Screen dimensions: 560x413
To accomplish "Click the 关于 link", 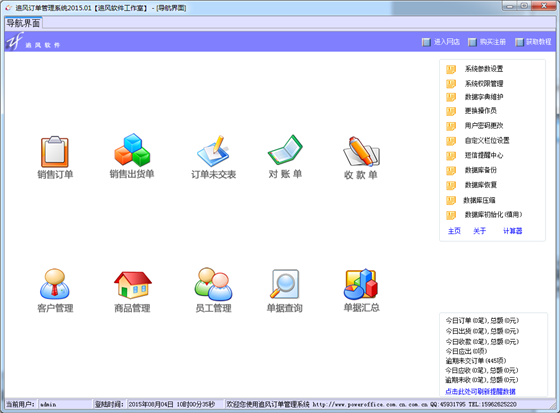I will tap(479, 231).
